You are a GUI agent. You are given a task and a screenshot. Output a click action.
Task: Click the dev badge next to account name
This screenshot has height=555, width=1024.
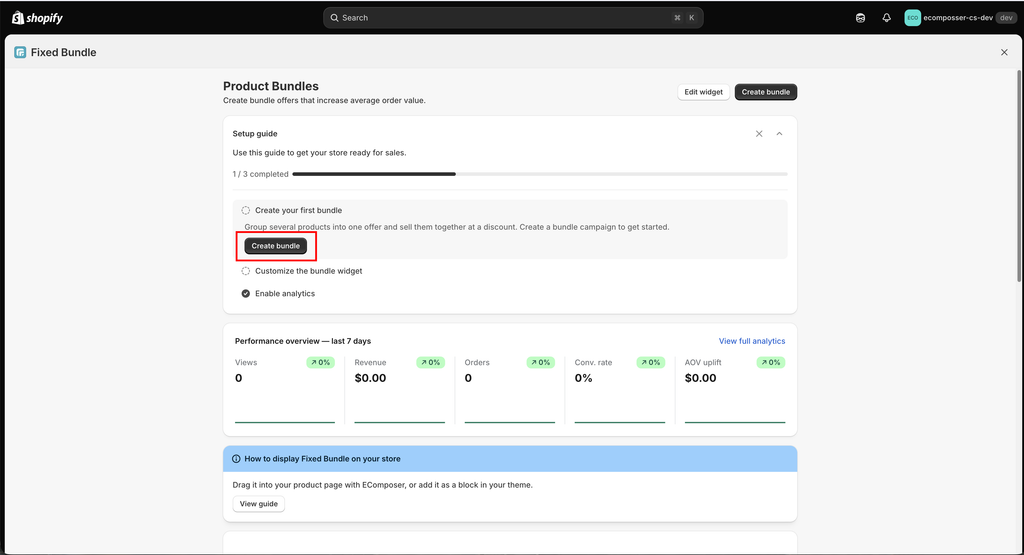coord(1006,18)
